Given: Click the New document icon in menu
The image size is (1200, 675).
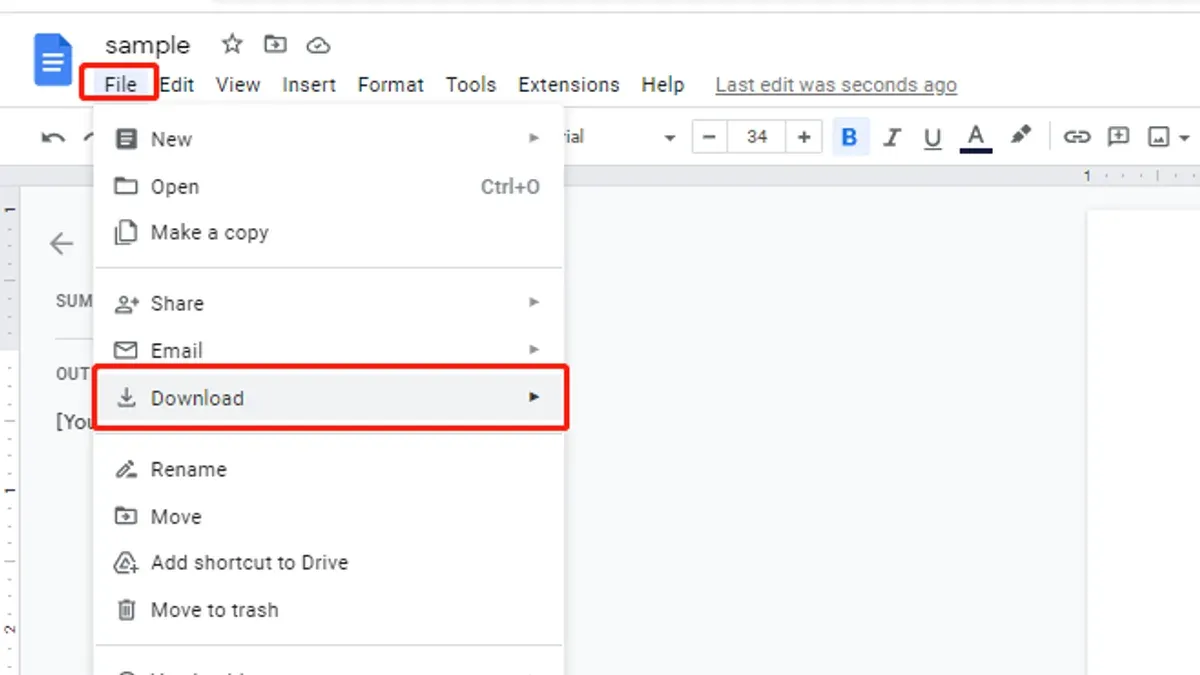Looking at the screenshot, I should [126, 139].
